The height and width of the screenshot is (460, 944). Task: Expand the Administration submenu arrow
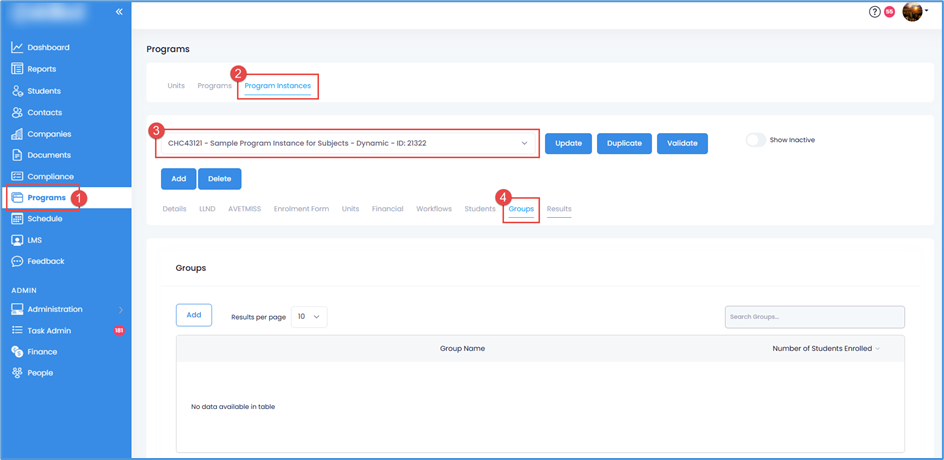coord(121,310)
